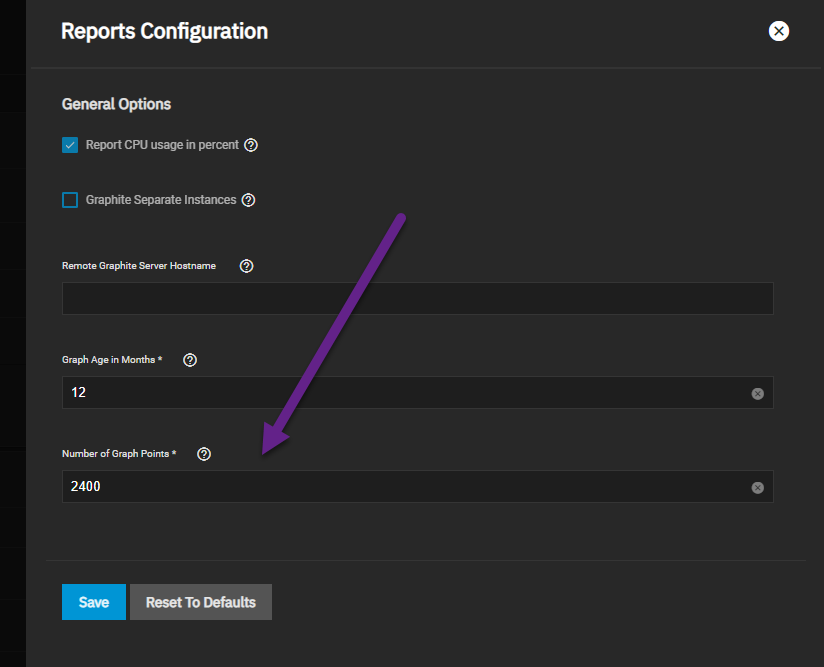
Task: Click the Remote Graphite Server Hostname text field
Action: coord(417,299)
